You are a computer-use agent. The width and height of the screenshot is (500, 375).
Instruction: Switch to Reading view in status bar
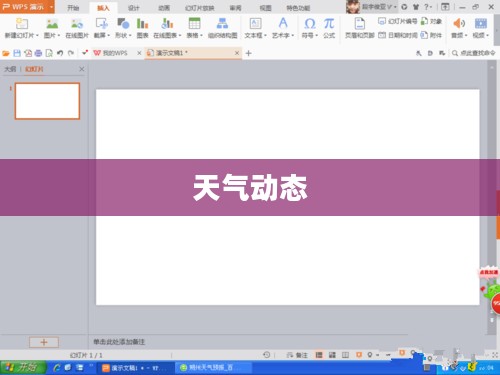click(345, 355)
